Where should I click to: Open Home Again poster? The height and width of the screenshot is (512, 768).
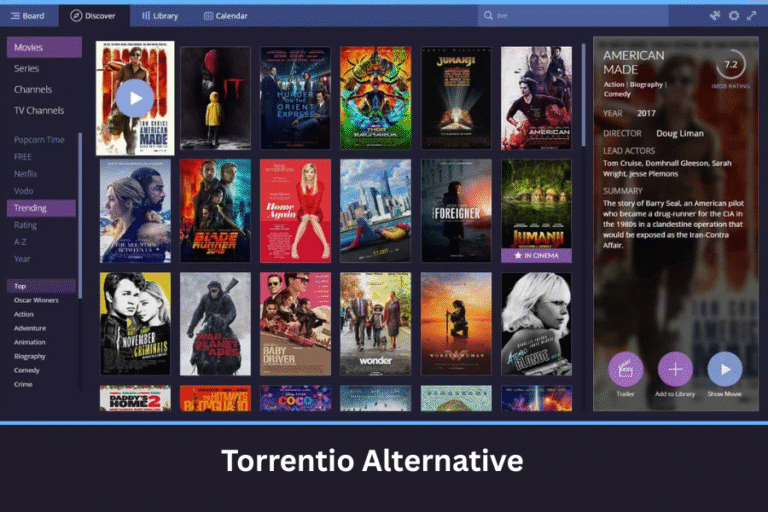click(x=295, y=211)
